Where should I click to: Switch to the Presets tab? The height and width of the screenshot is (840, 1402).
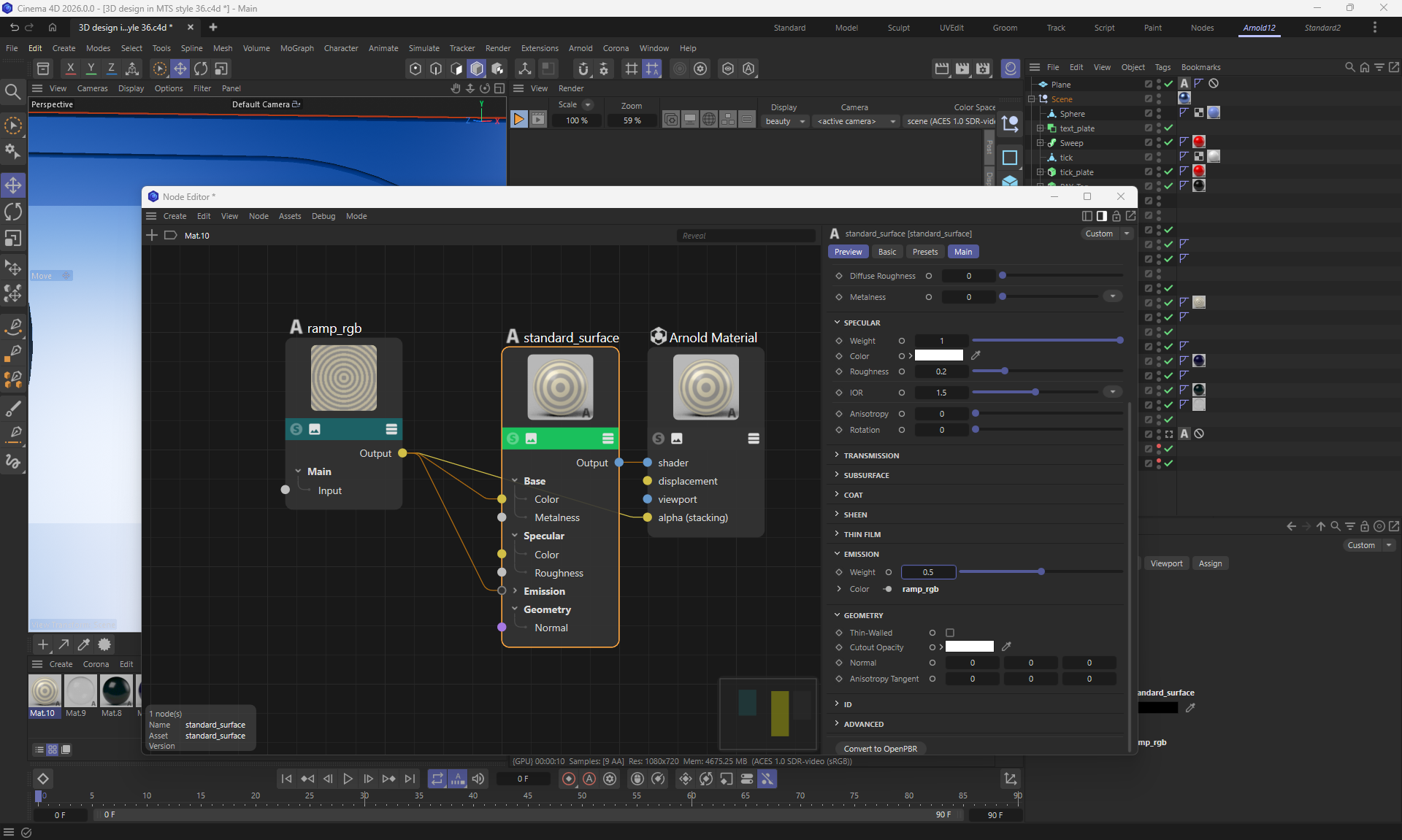(924, 252)
